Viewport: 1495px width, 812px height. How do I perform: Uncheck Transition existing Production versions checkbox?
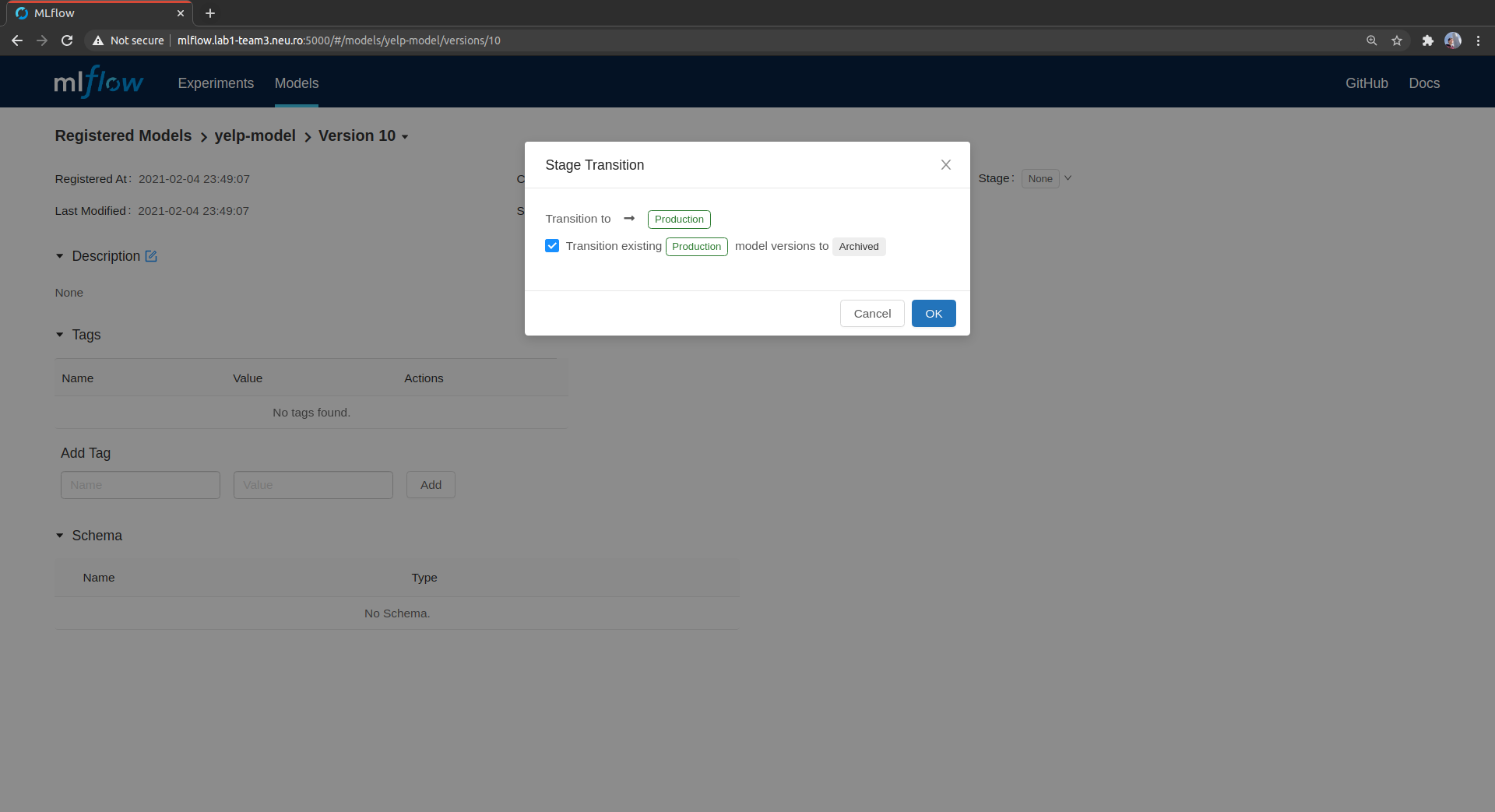click(x=552, y=246)
